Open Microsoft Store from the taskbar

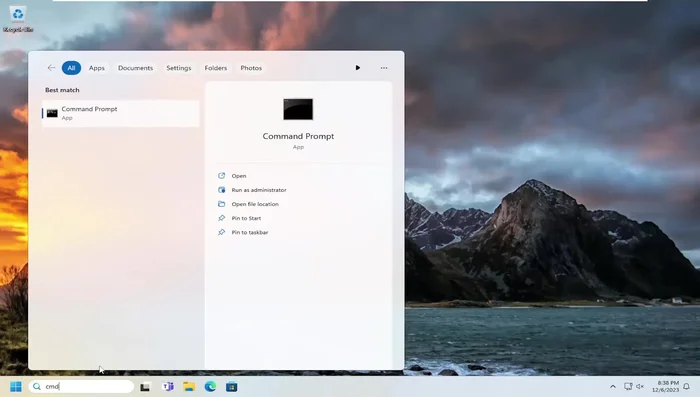[232, 387]
